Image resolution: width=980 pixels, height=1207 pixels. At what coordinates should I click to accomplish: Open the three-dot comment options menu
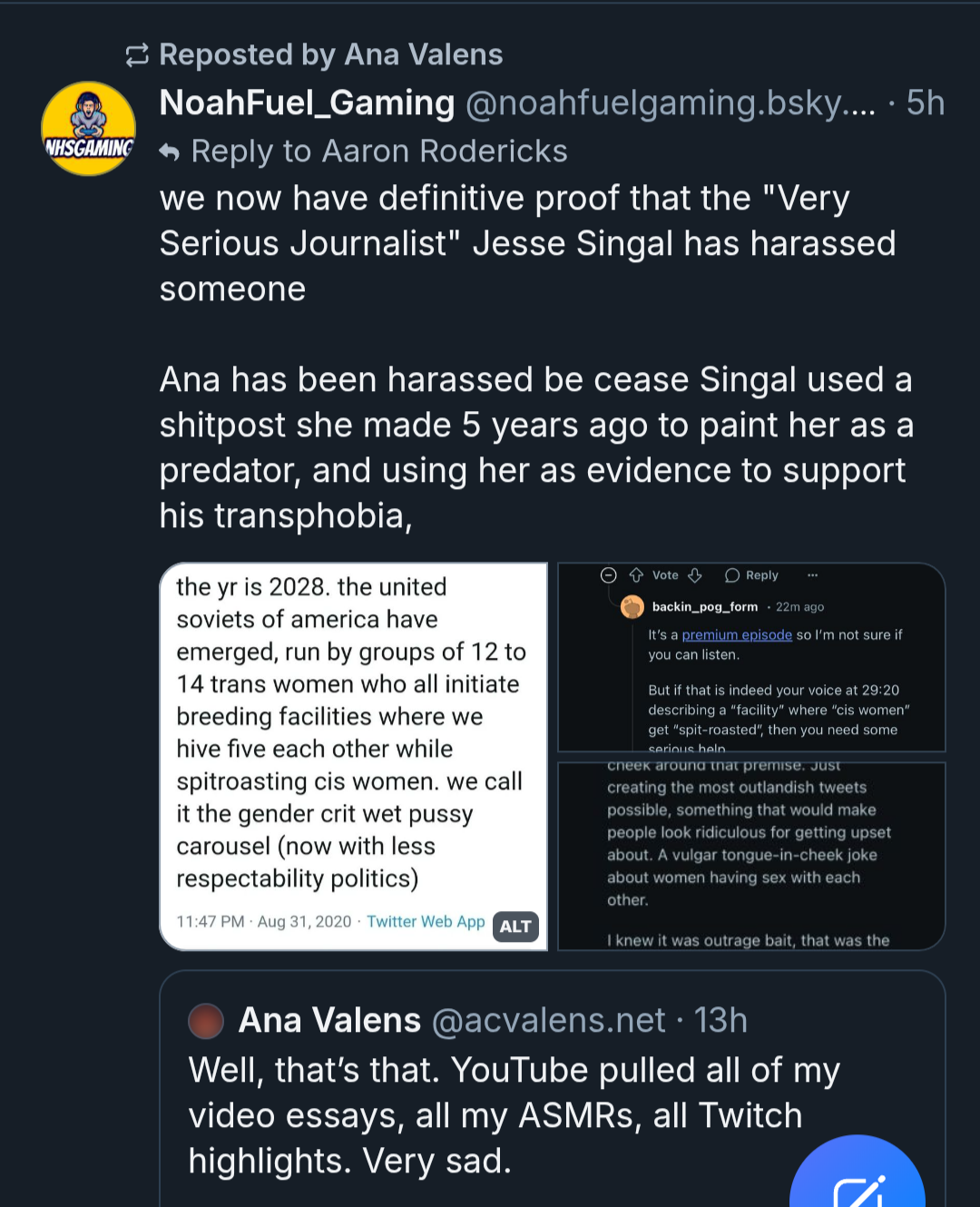pos(812,575)
